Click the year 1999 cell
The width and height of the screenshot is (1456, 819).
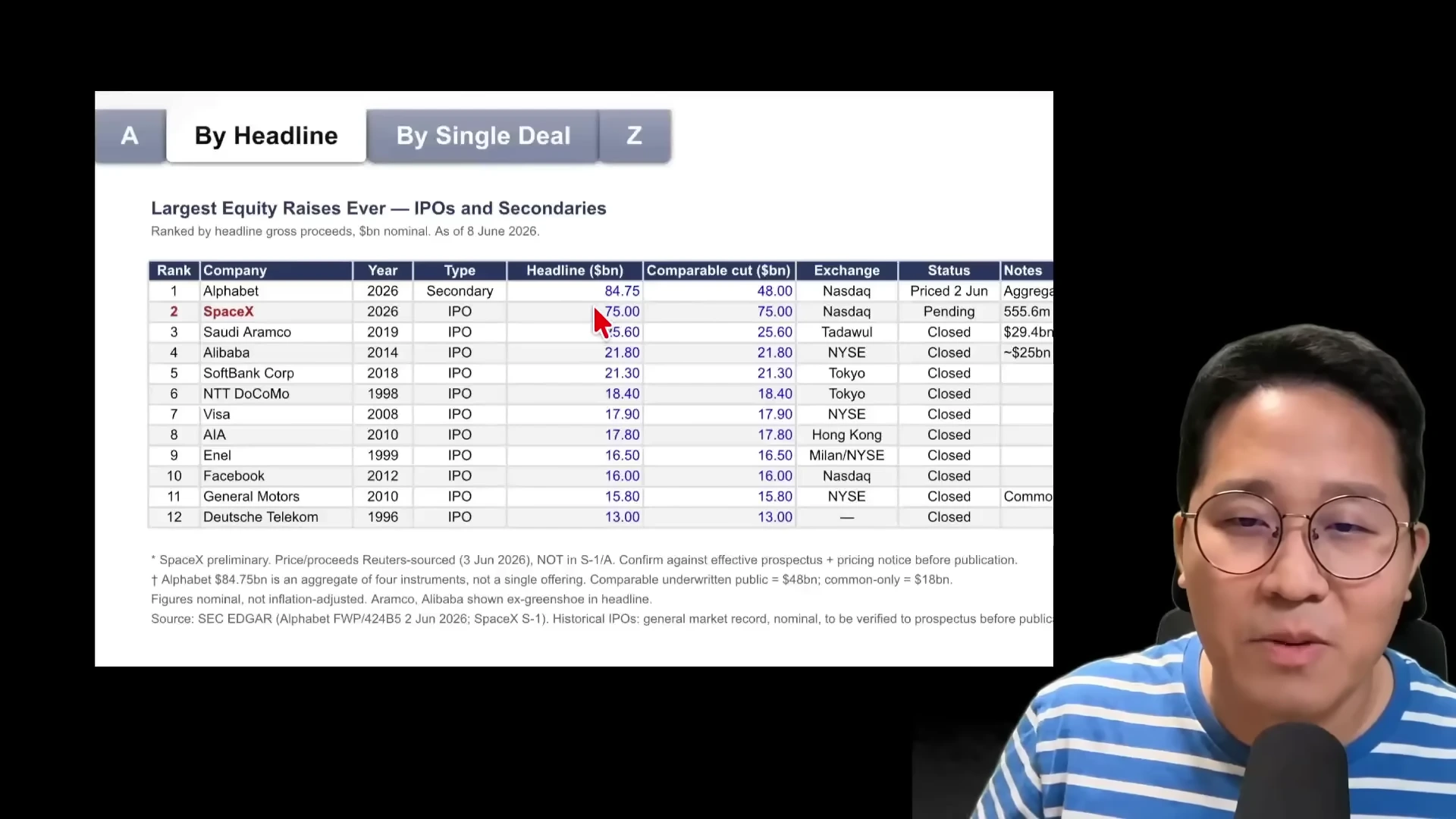(x=383, y=455)
